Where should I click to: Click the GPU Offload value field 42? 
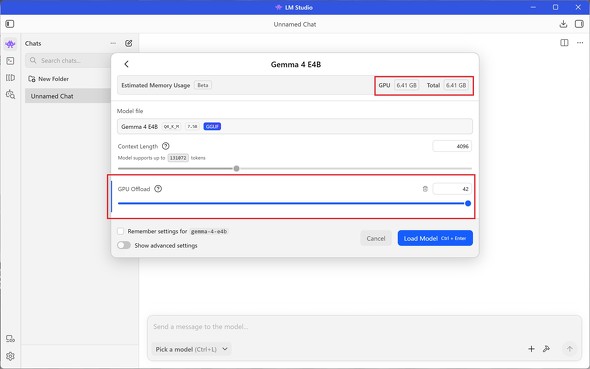pyautogui.click(x=452, y=189)
